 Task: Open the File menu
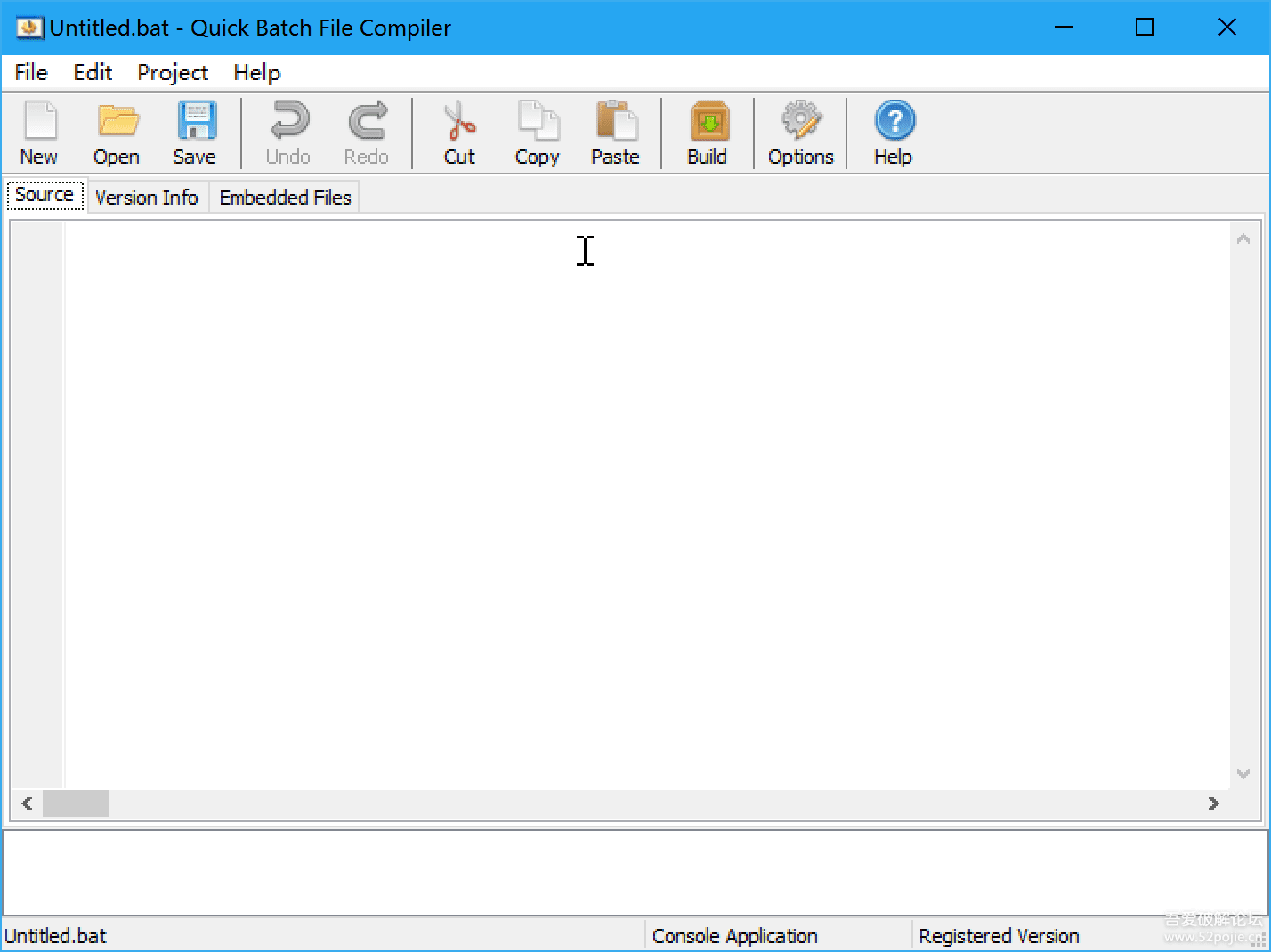coord(31,73)
